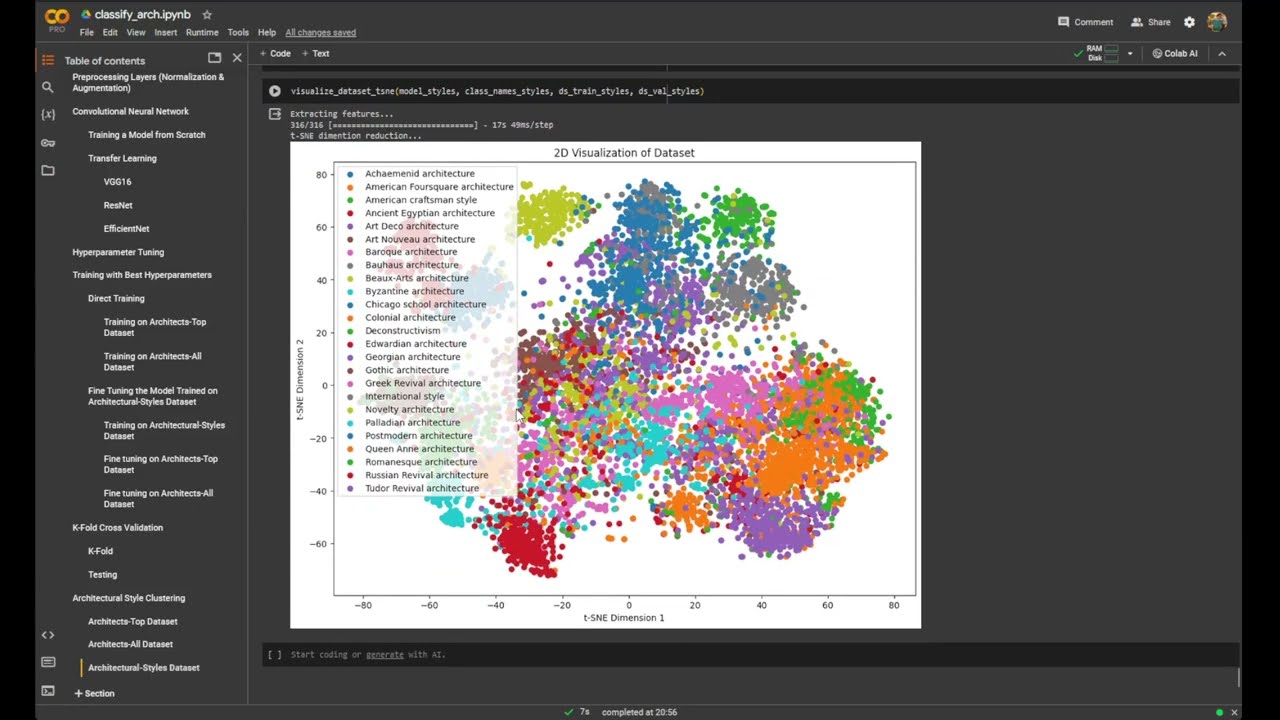Navigate to Transfer Learning section
1280x720 pixels.
coord(122,158)
